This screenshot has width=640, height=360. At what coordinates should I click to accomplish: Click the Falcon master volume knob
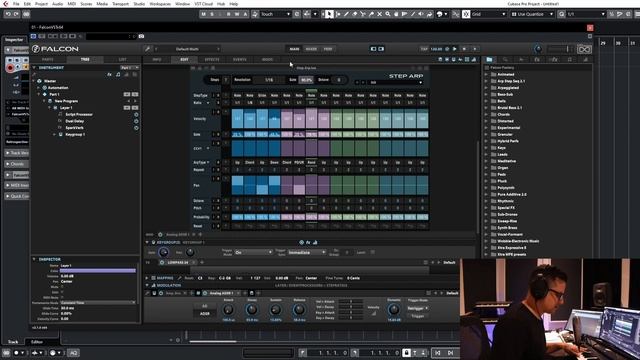[x=538, y=49]
